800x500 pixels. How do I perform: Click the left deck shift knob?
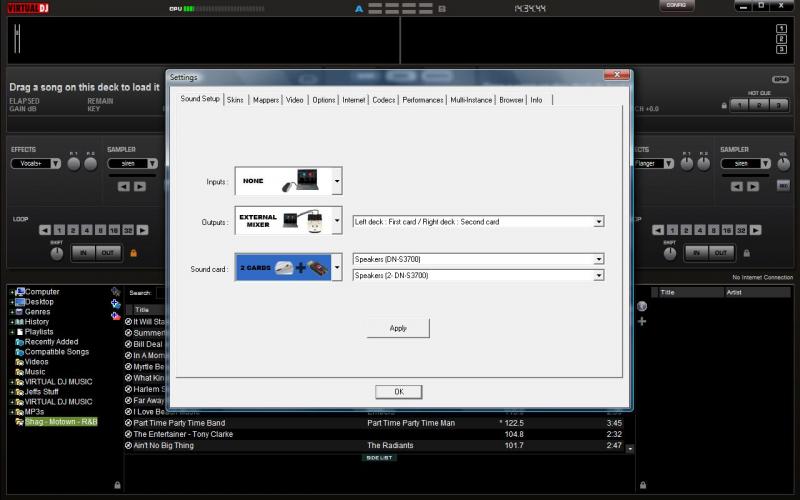tap(57, 253)
